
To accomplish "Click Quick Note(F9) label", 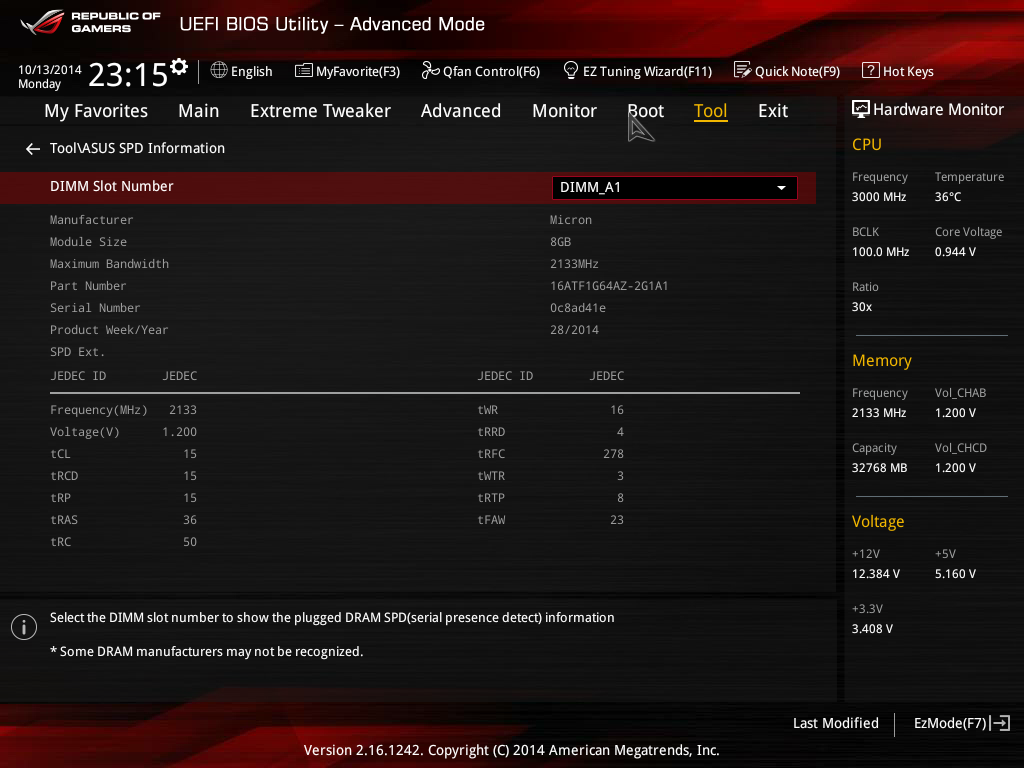I will click(x=797, y=71).
